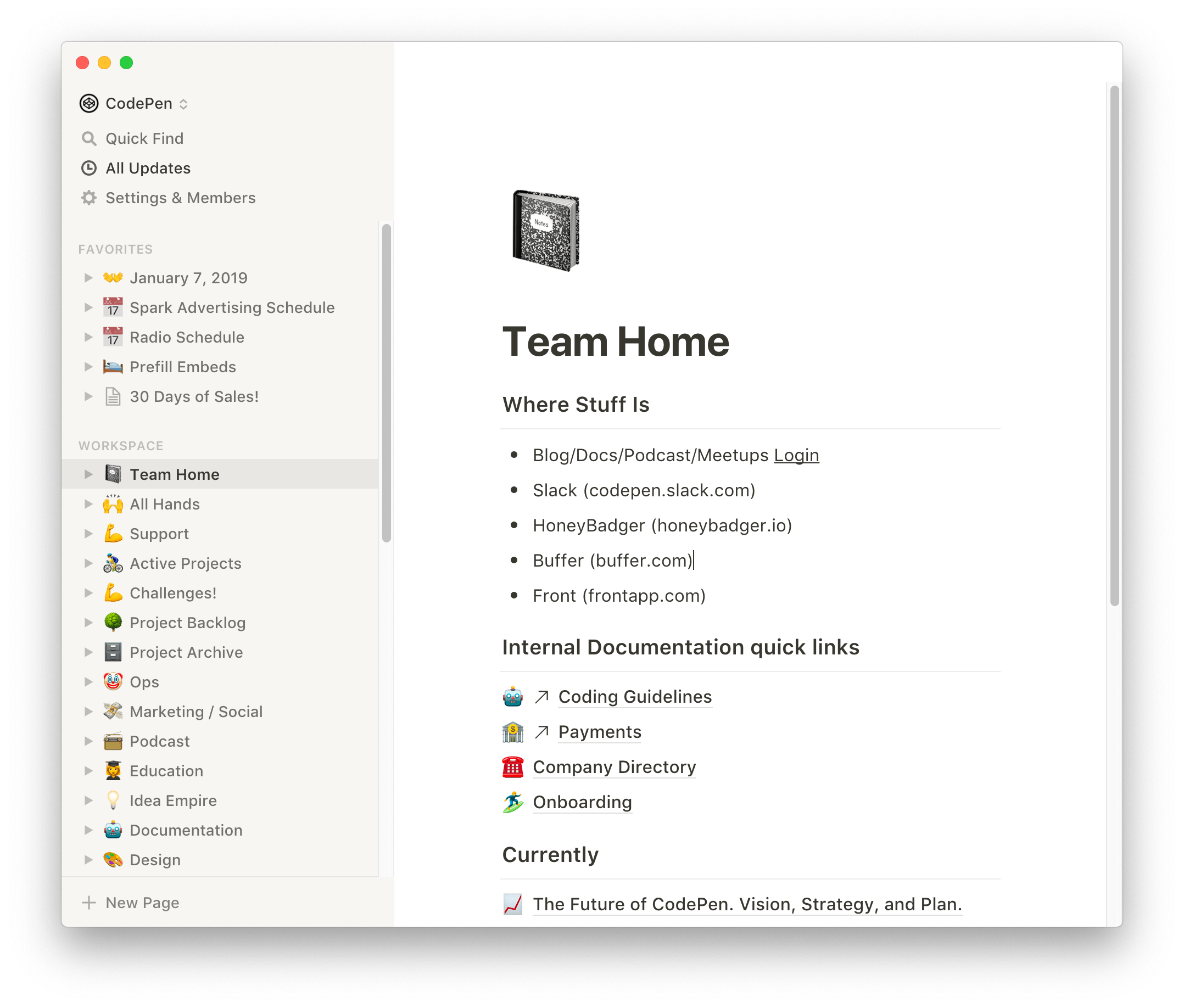Screen dimensions: 1184x1008
Task: Select Marketing / Social in the sidebar
Action: click(x=196, y=712)
